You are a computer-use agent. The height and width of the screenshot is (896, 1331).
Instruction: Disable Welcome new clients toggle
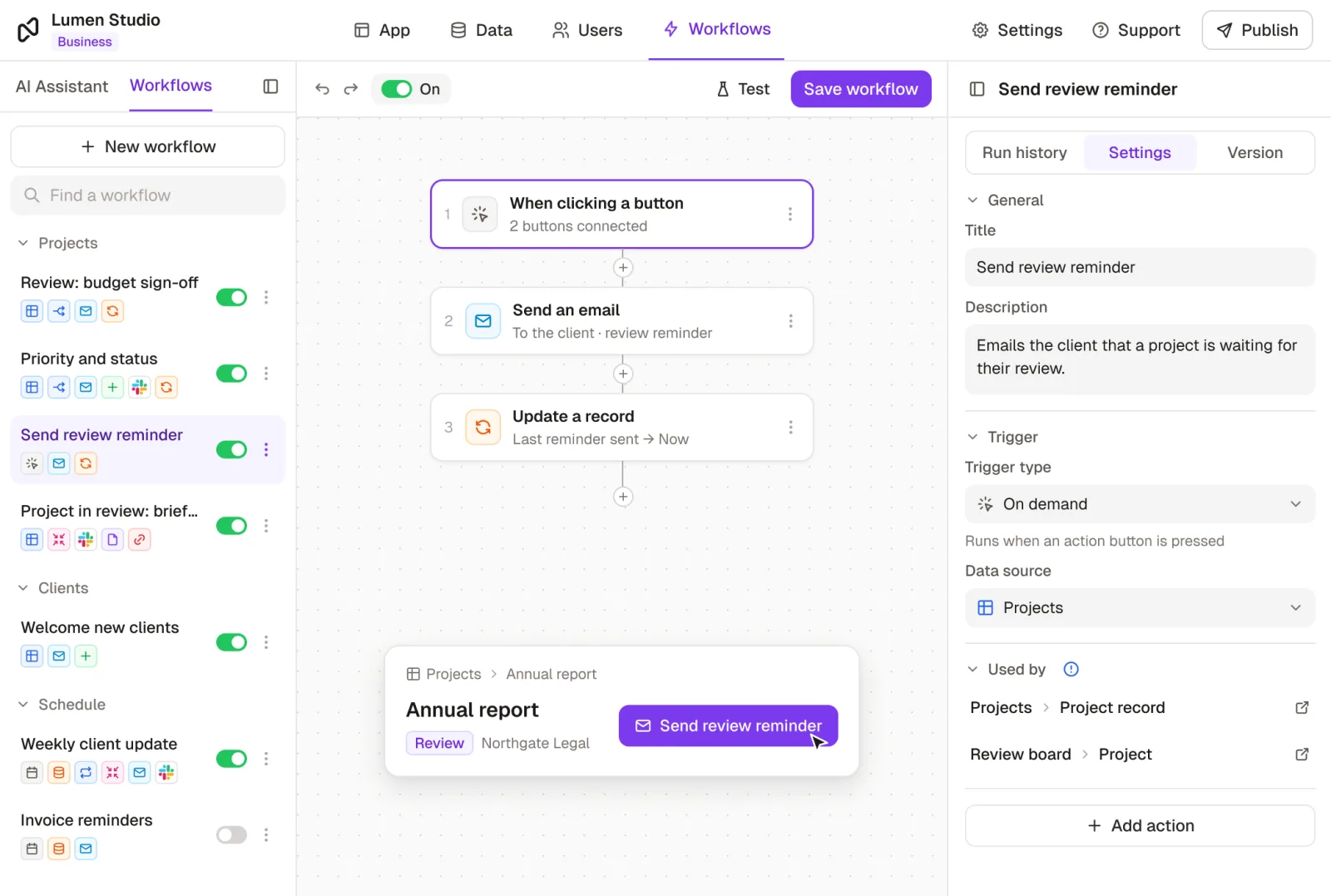pos(231,642)
